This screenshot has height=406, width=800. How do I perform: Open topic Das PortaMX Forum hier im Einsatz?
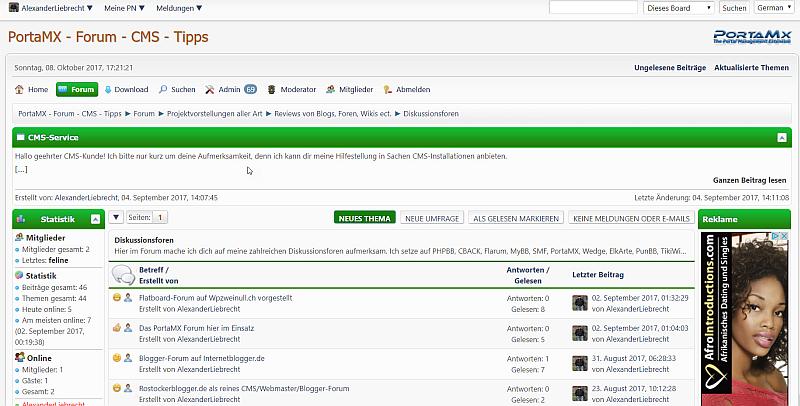point(196,328)
